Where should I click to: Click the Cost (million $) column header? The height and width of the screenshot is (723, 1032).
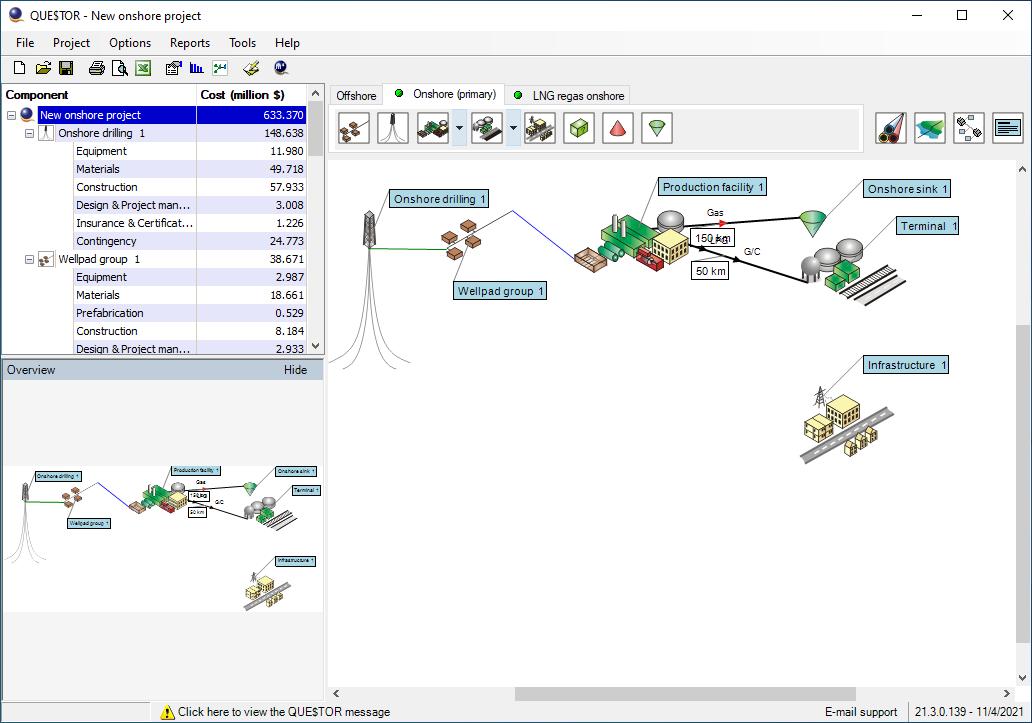(x=251, y=95)
